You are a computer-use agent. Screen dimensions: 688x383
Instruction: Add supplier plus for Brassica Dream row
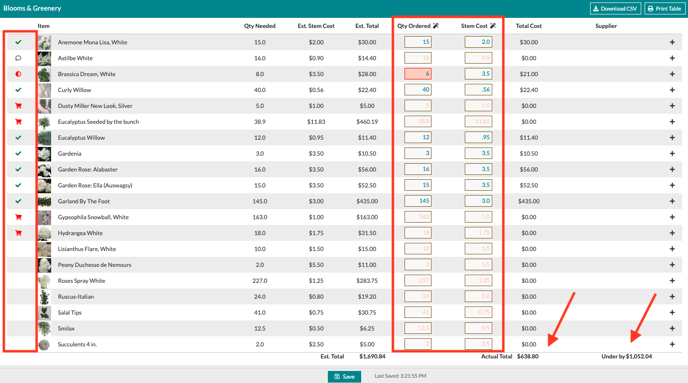tap(672, 74)
